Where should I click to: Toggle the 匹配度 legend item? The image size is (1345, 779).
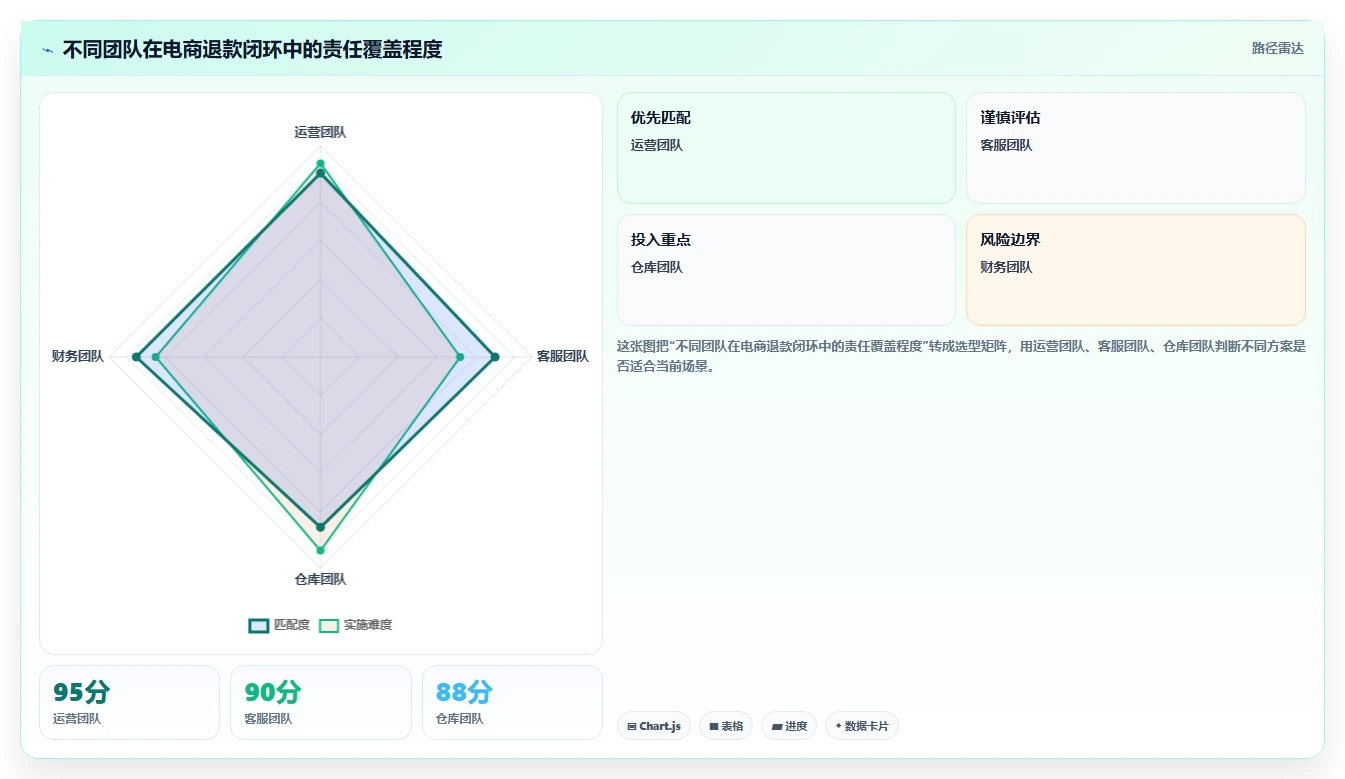coord(279,625)
